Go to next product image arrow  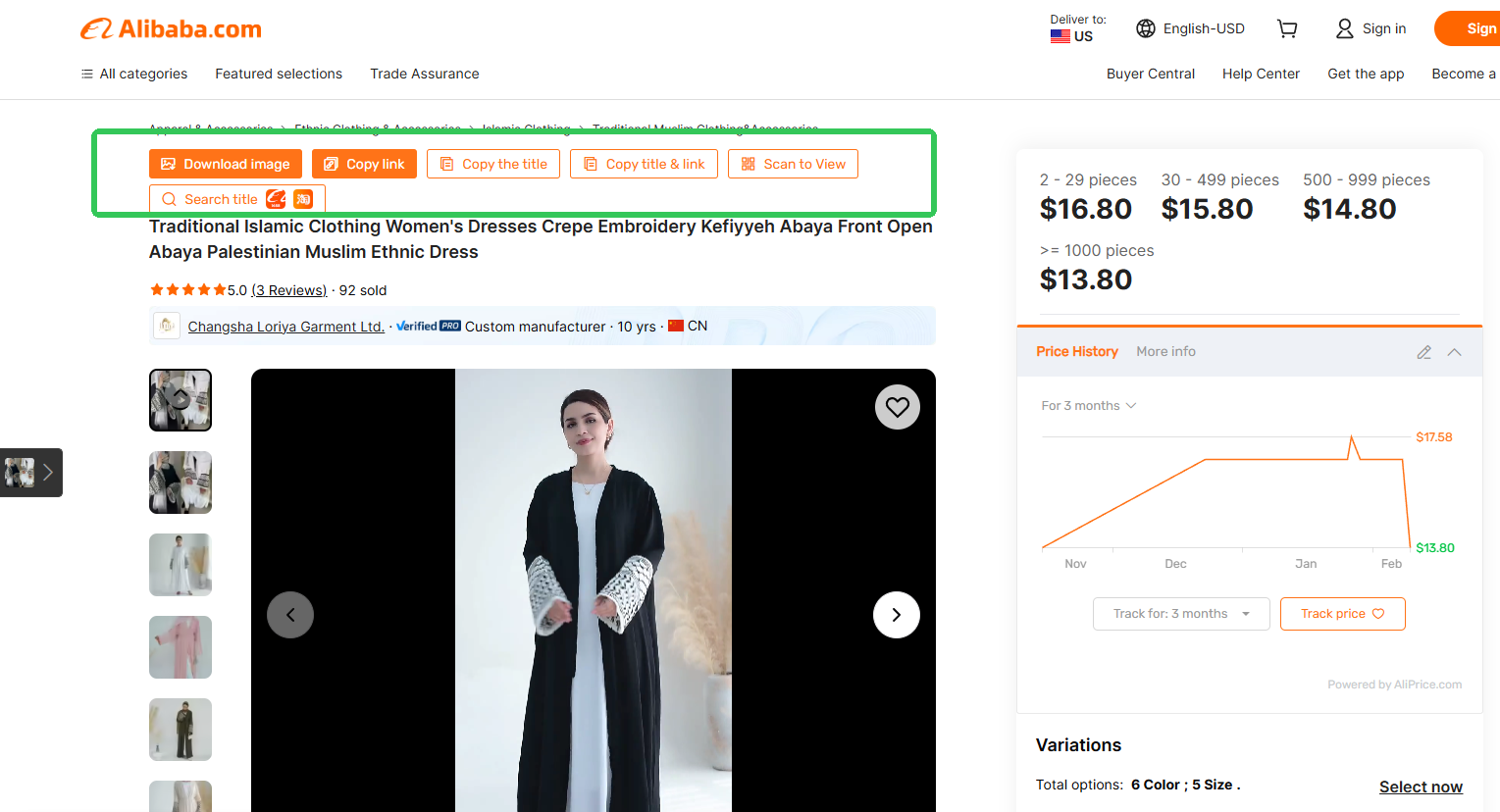tap(897, 615)
